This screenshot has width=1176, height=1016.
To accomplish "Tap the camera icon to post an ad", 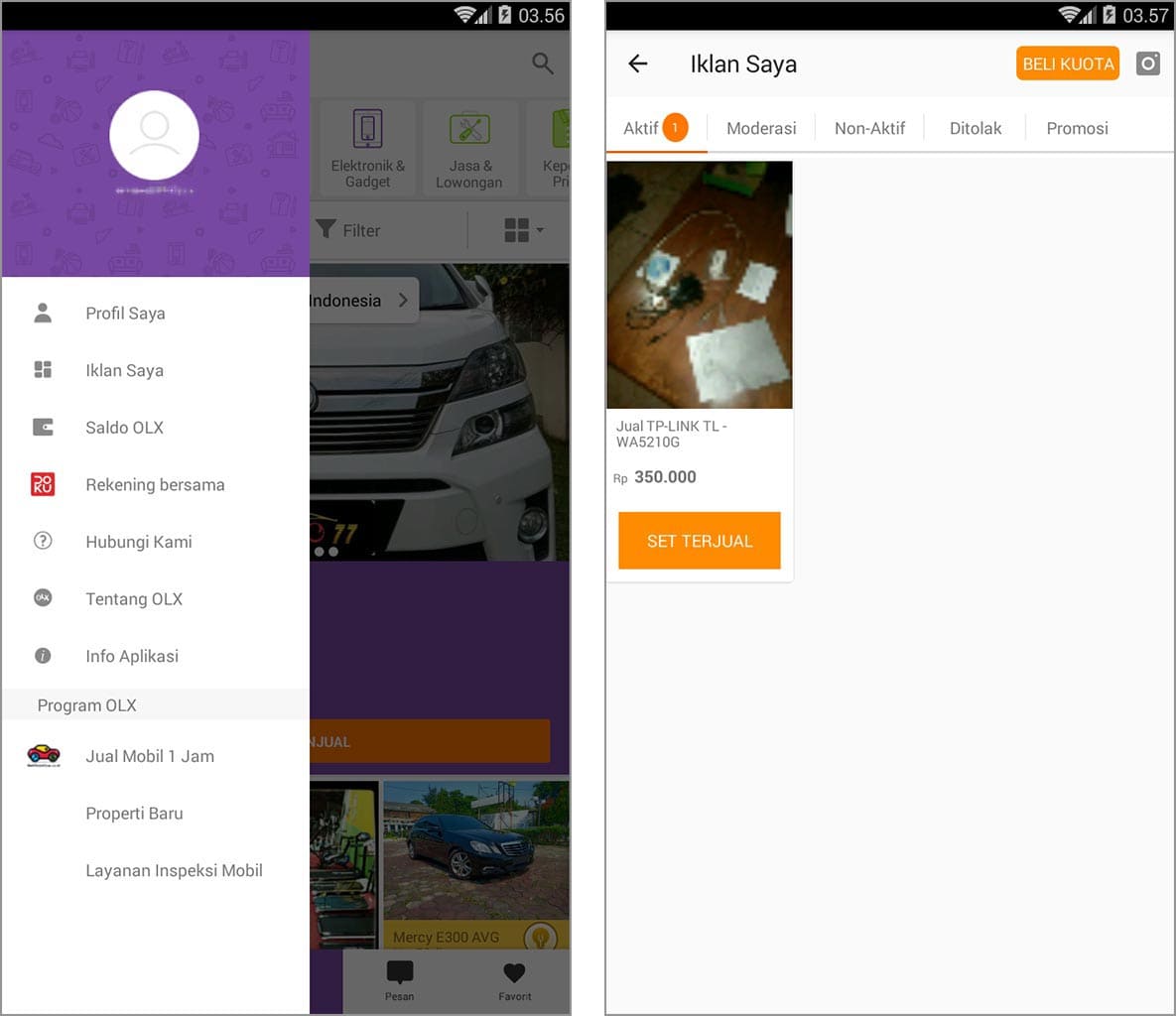I will click(1147, 63).
